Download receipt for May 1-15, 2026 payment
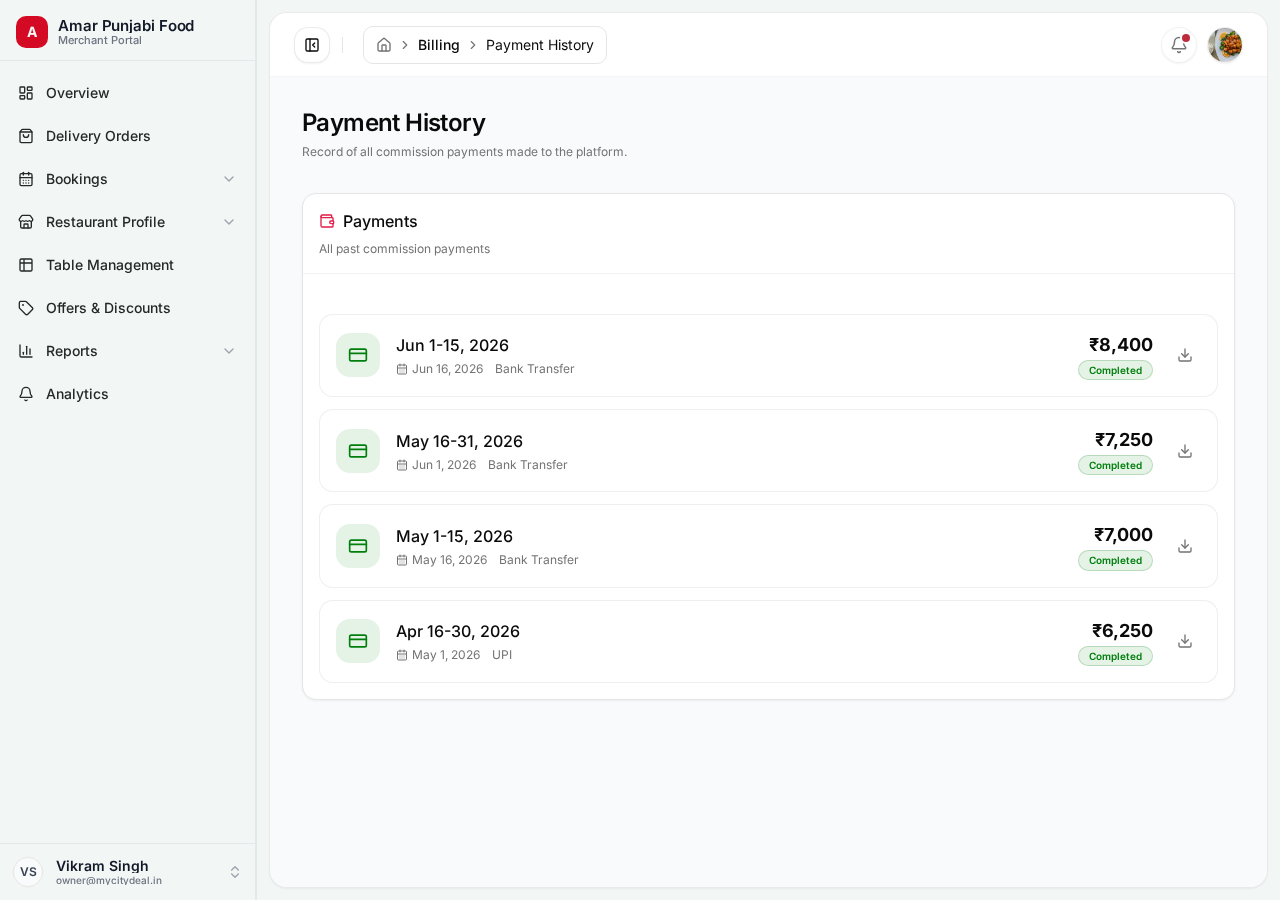Screen dimensions: 1280x900 [x=1185, y=546]
